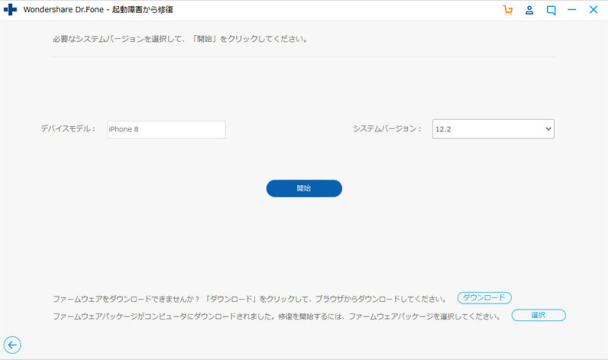Close the Dr.Fone window

click(593, 10)
